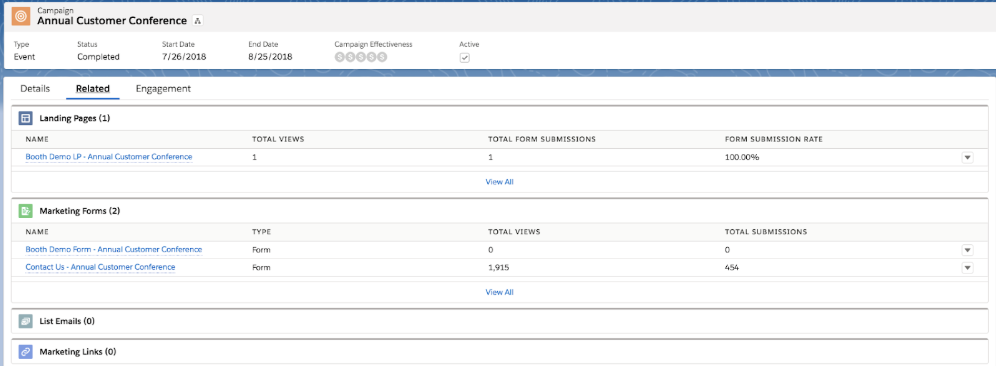Click the 454 total submissions cell
Screen dimensions: 998x370
click(x=732, y=268)
